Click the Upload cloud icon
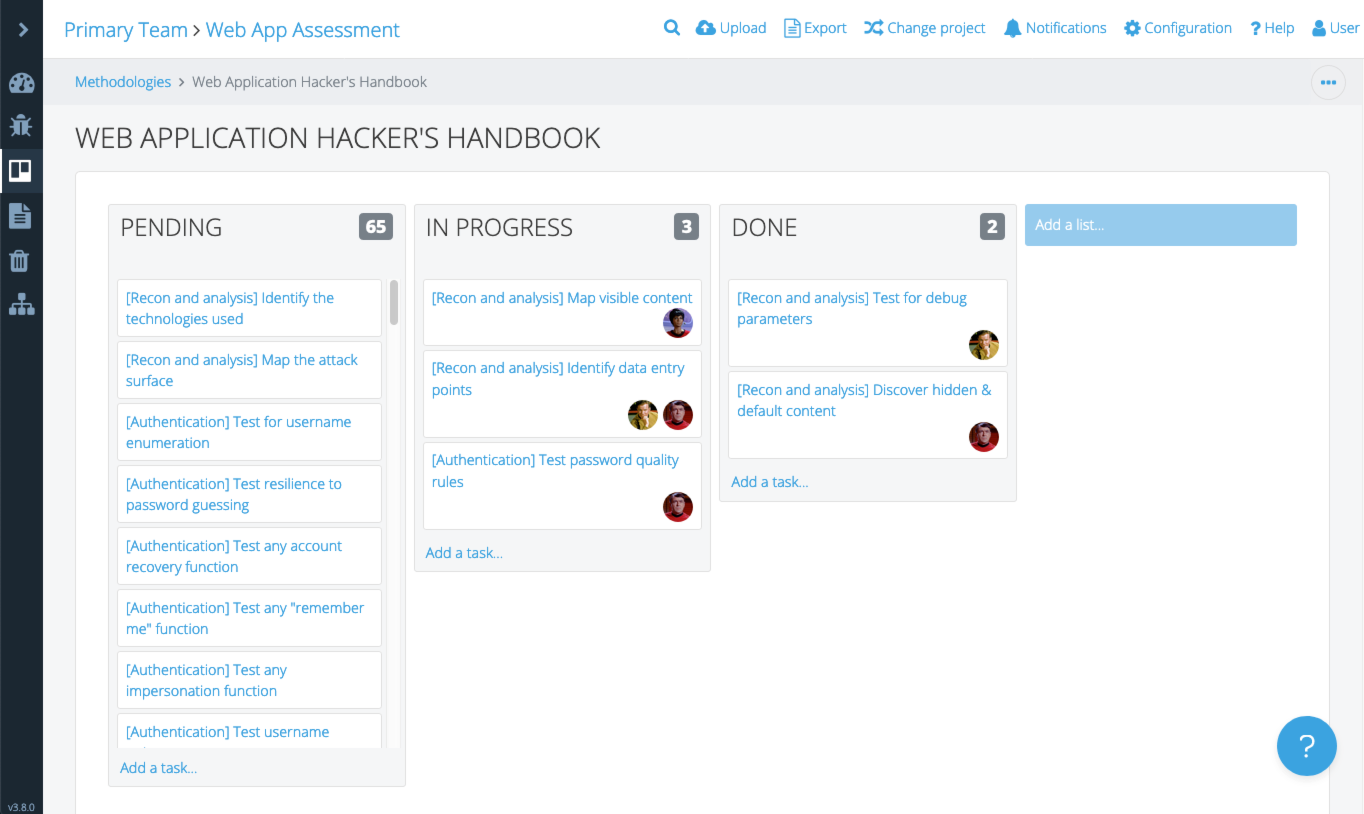This screenshot has height=814, width=1364. (x=706, y=28)
